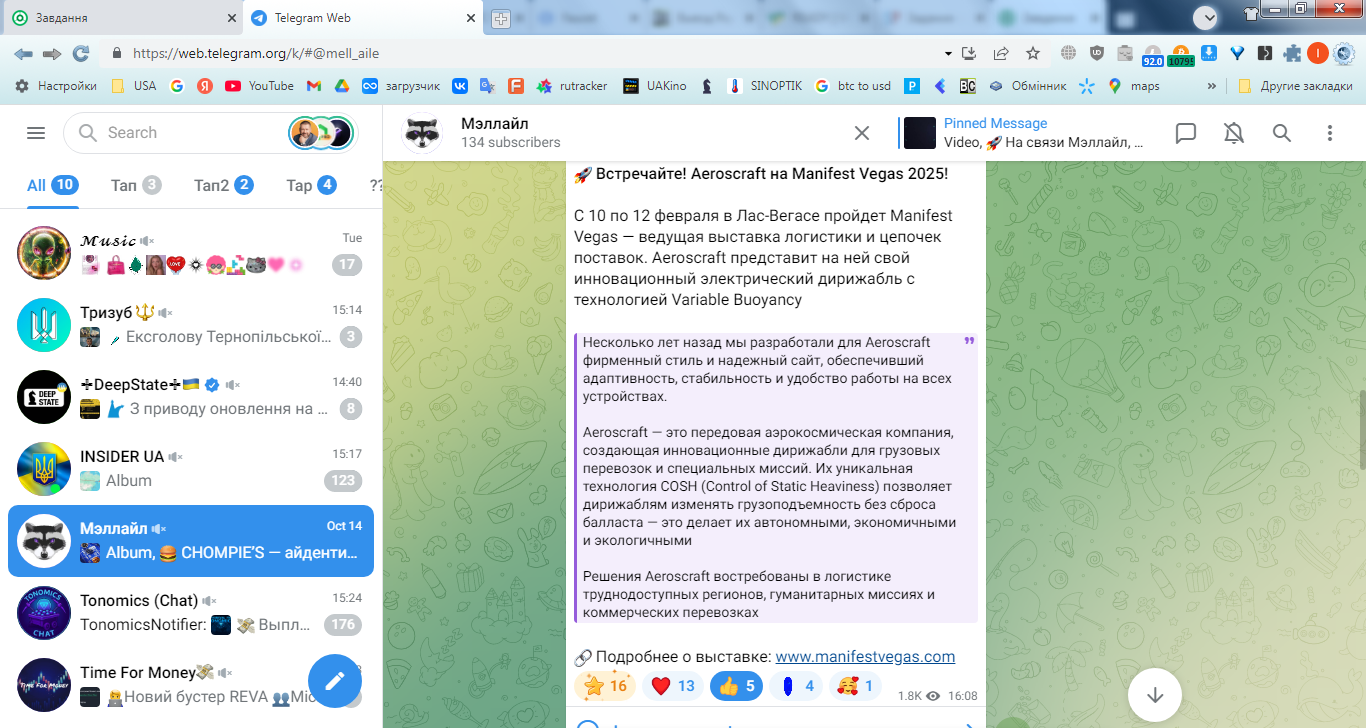Open channel comments discussion icon

pyautogui.click(x=1186, y=133)
